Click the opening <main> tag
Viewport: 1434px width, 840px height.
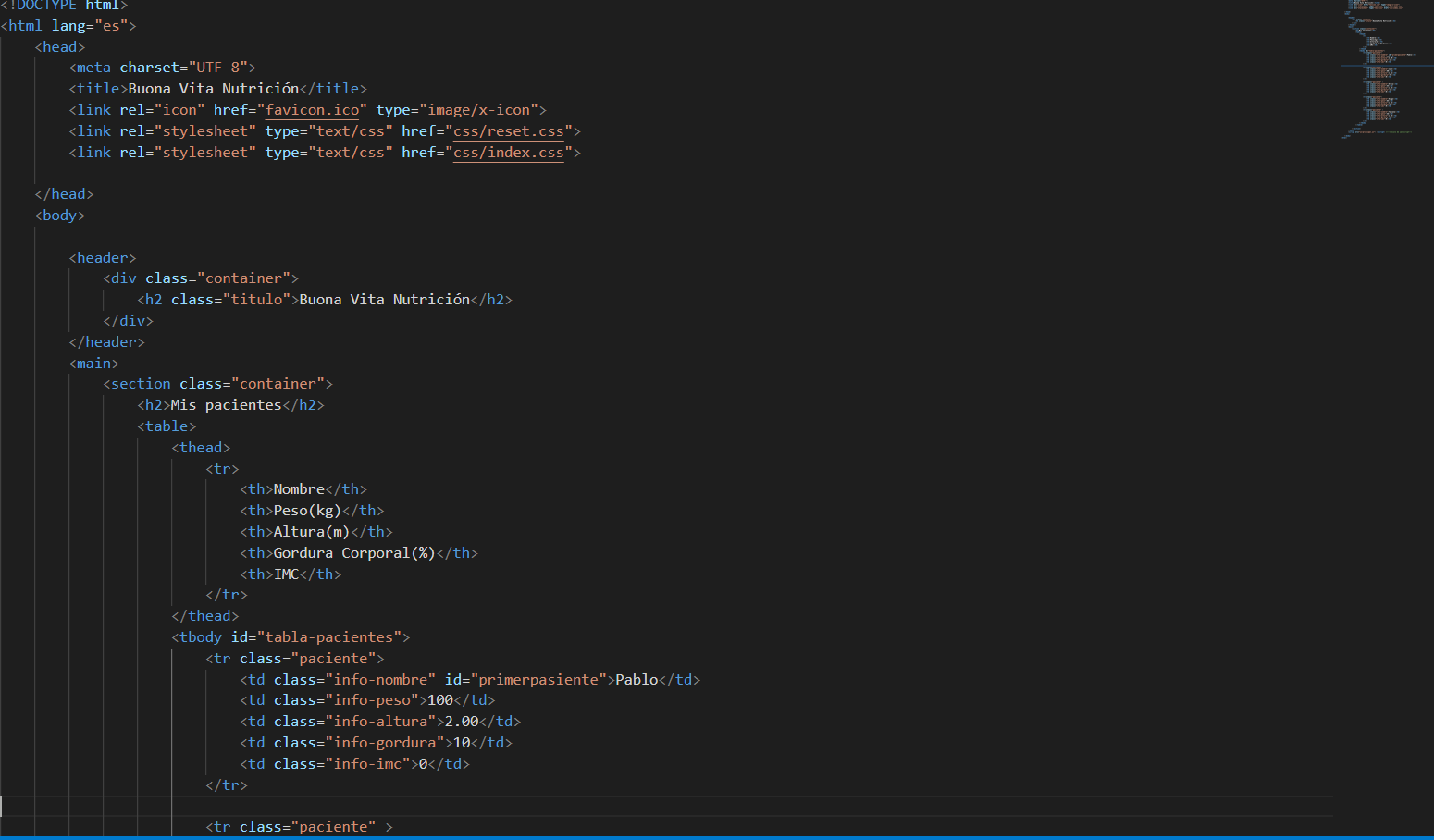[x=94, y=364]
